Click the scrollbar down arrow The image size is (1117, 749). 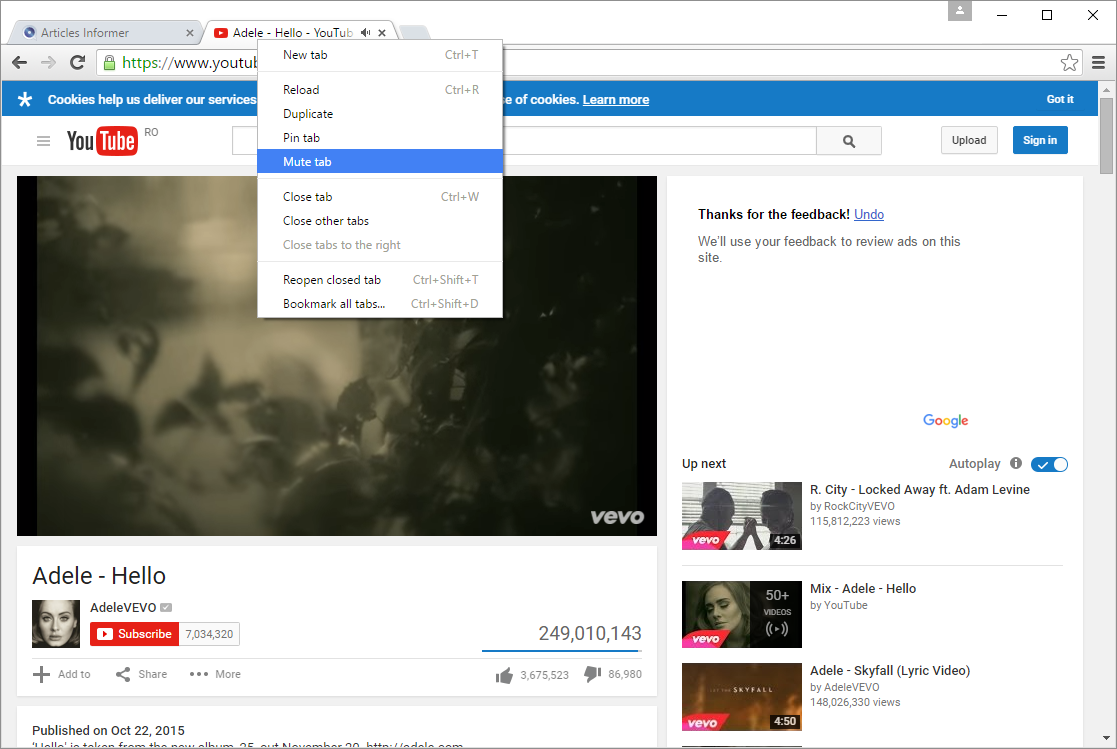1106,738
